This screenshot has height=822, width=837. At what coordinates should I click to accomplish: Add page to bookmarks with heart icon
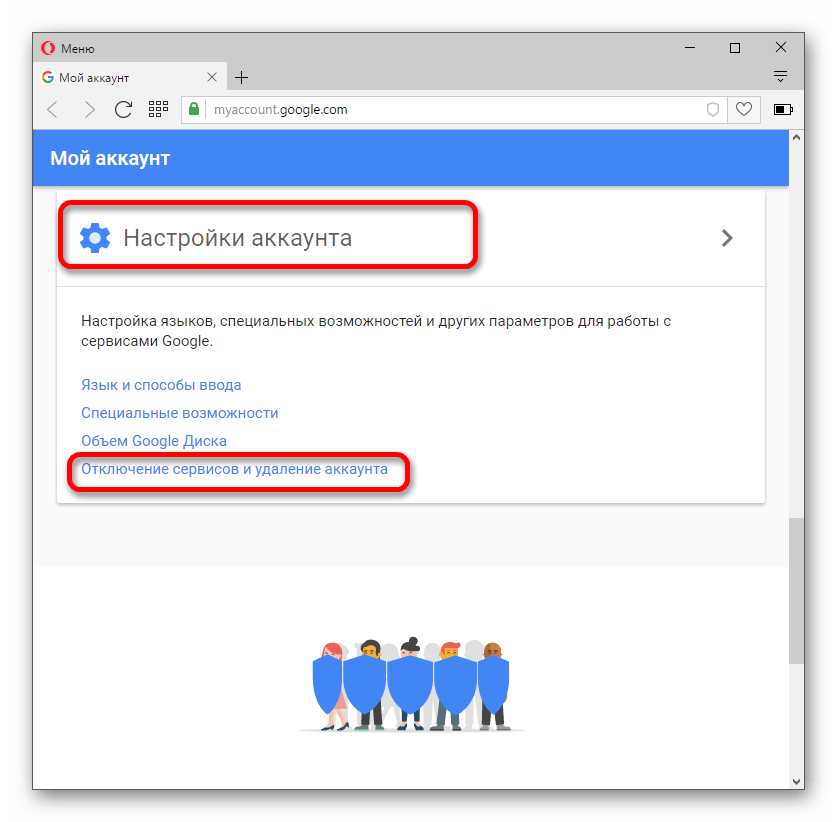click(x=744, y=109)
